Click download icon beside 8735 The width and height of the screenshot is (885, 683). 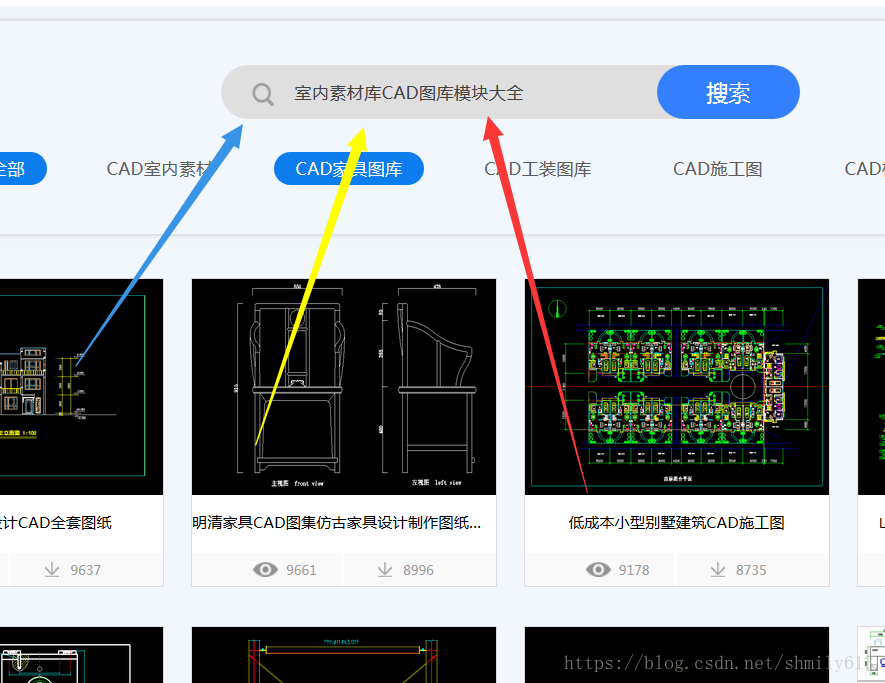point(718,570)
